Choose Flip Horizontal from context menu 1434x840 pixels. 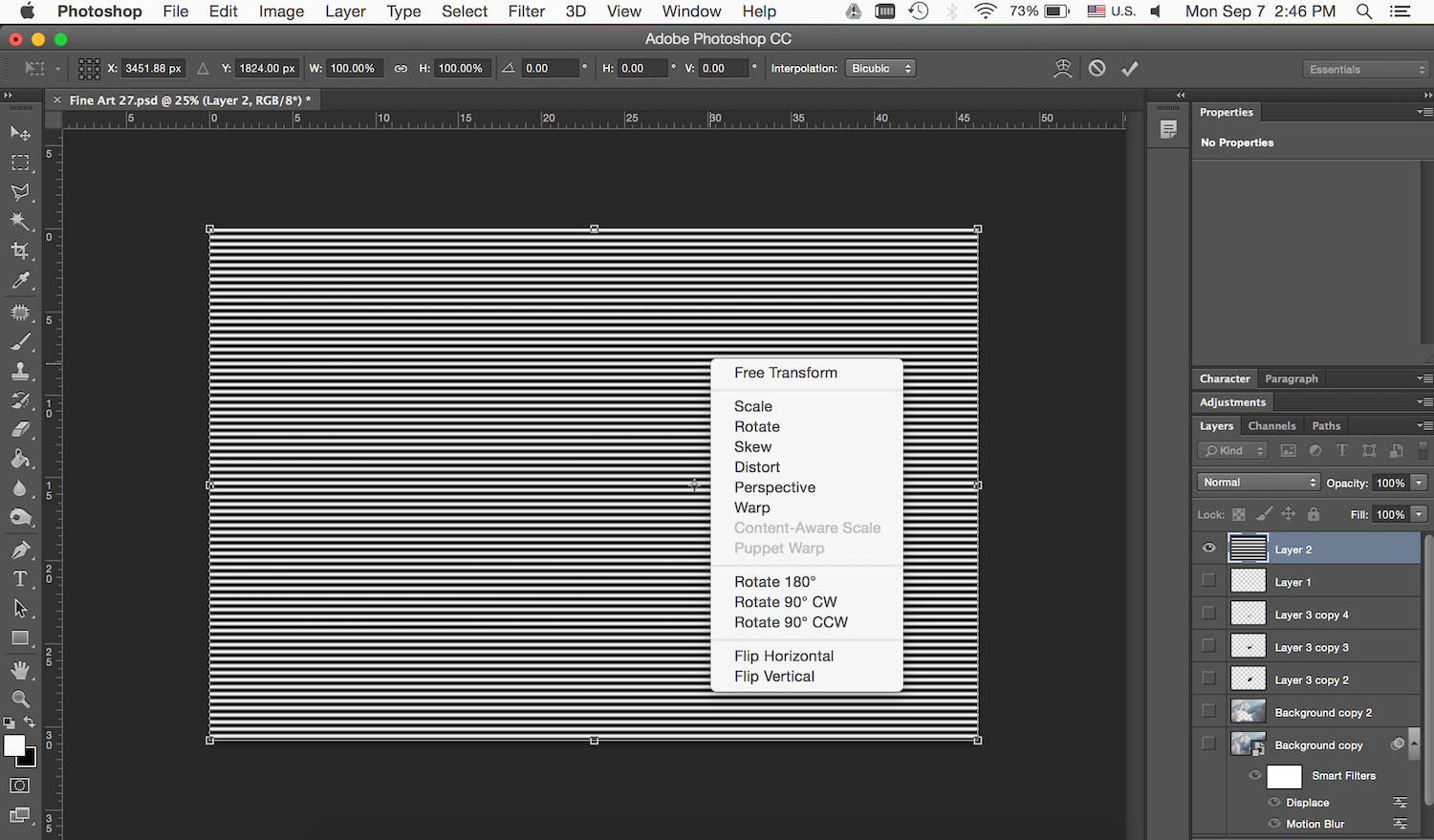pos(784,656)
